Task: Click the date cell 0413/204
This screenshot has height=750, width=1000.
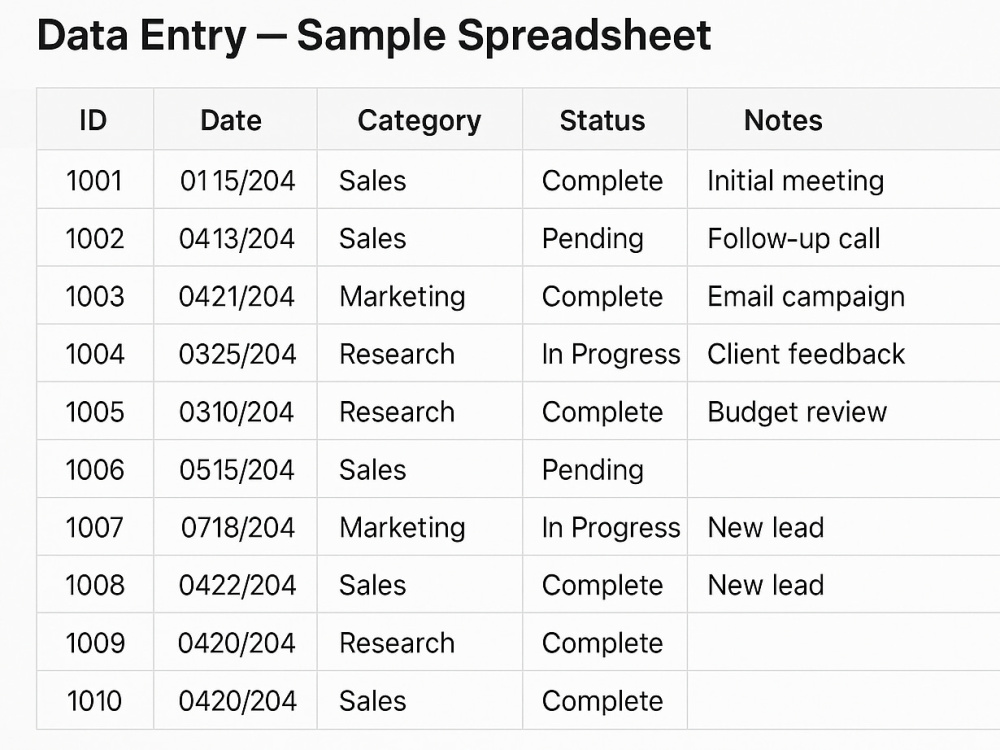Action: point(237,239)
